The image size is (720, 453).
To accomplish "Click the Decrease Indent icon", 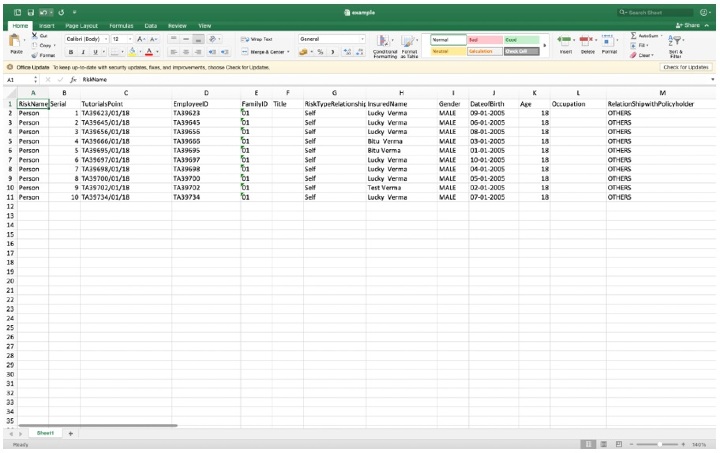I will 212,52.
